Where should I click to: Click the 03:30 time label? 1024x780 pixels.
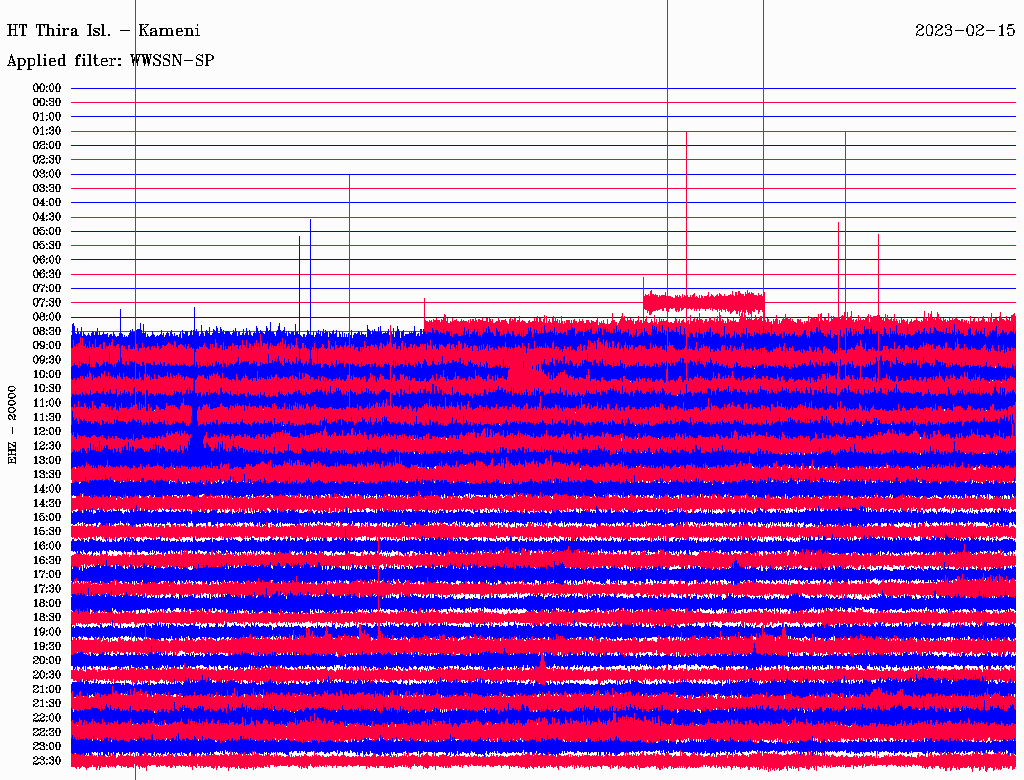pyautogui.click(x=47, y=189)
